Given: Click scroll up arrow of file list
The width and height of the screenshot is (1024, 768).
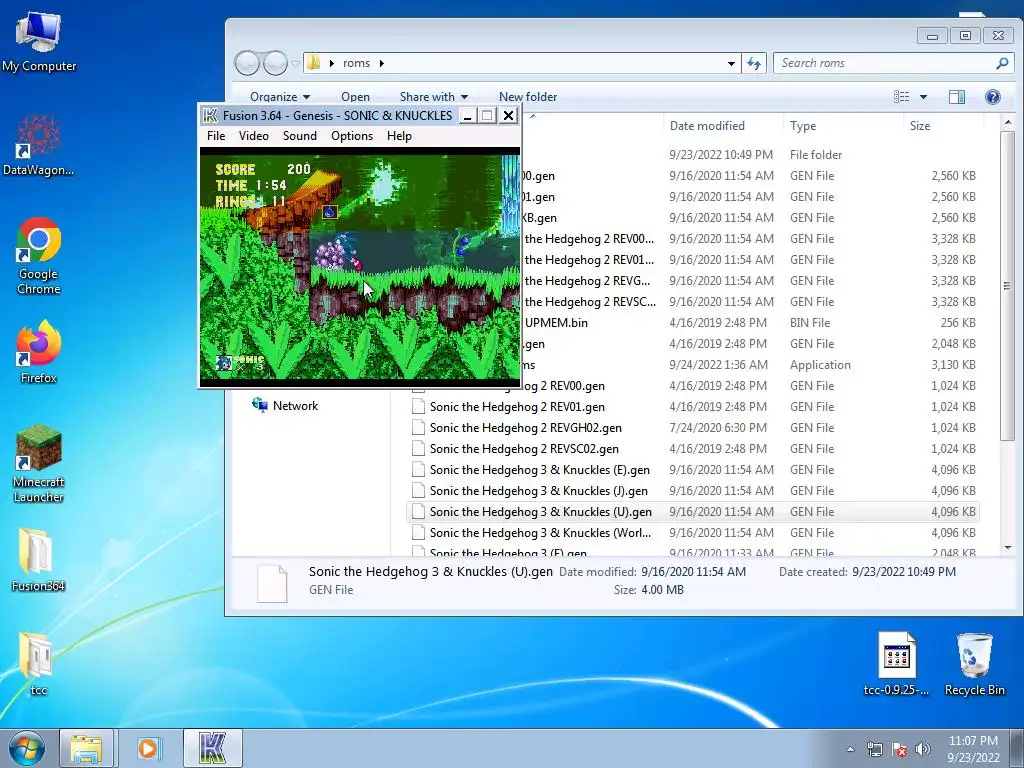Looking at the screenshot, I should 1007,122.
